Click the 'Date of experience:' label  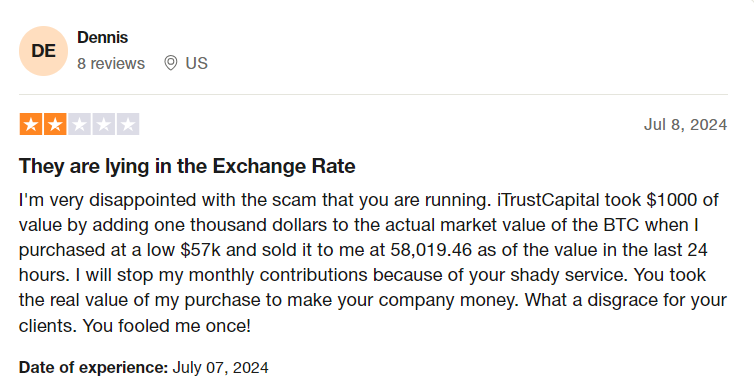pyautogui.click(x=93, y=368)
